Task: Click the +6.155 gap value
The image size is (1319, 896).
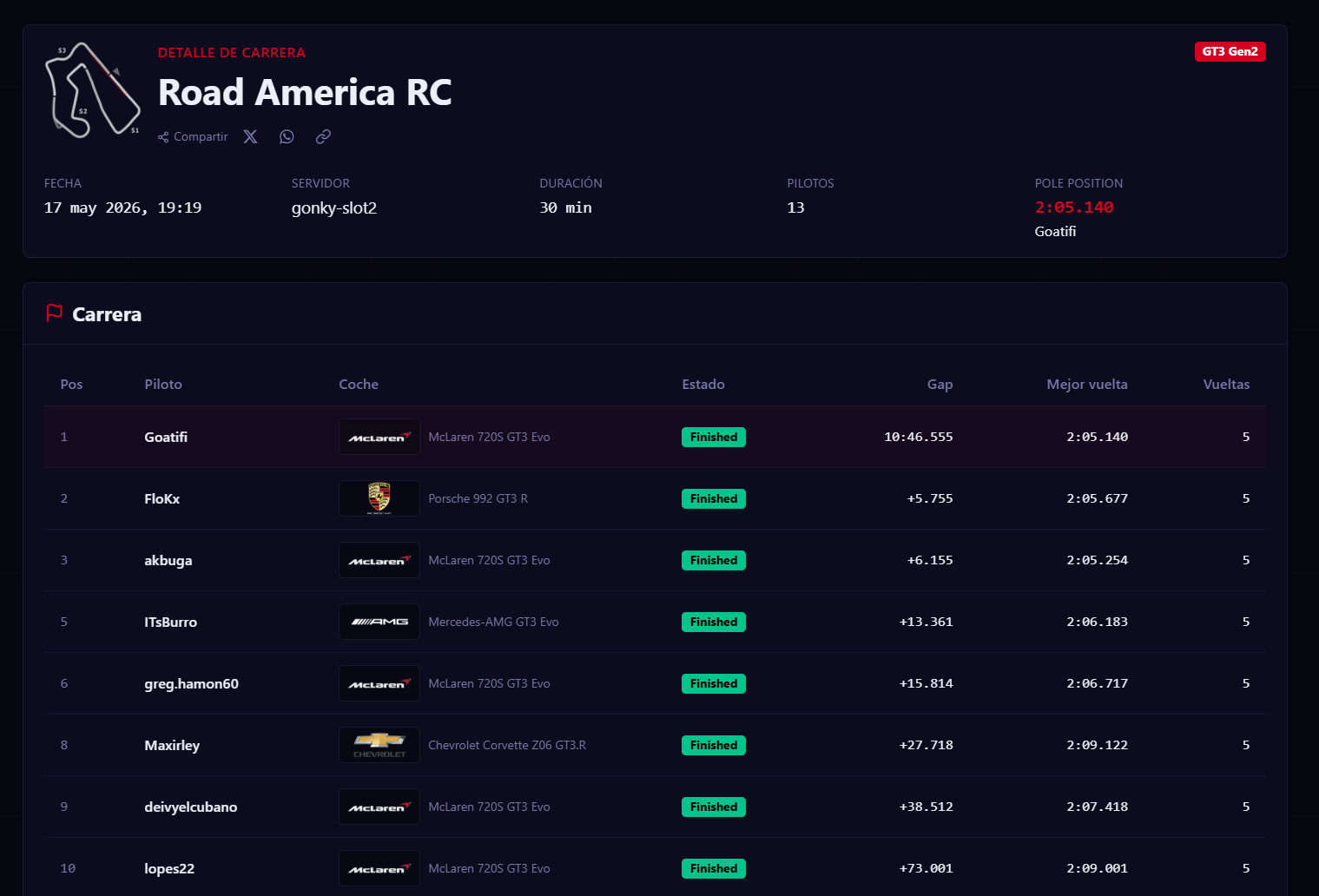Action: [x=930, y=560]
